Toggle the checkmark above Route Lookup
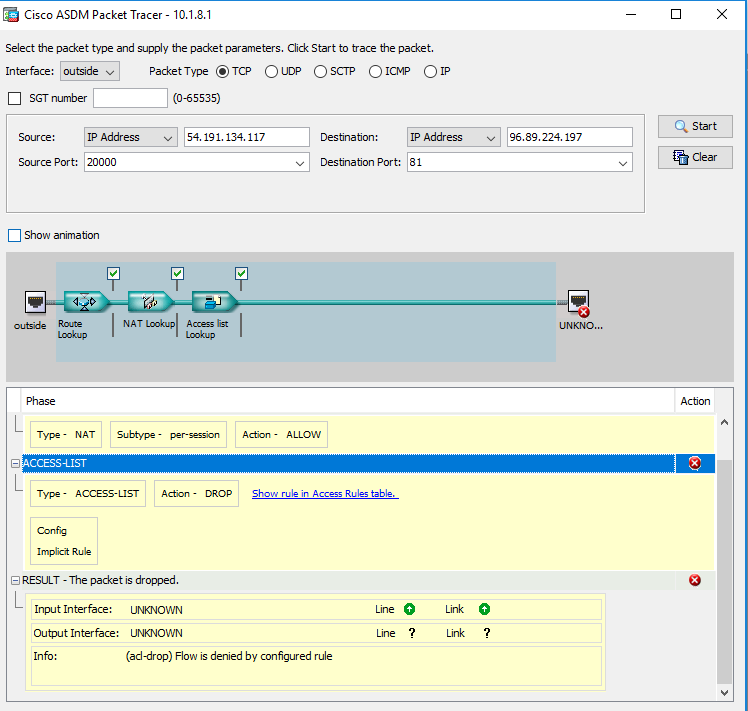 click(113, 273)
